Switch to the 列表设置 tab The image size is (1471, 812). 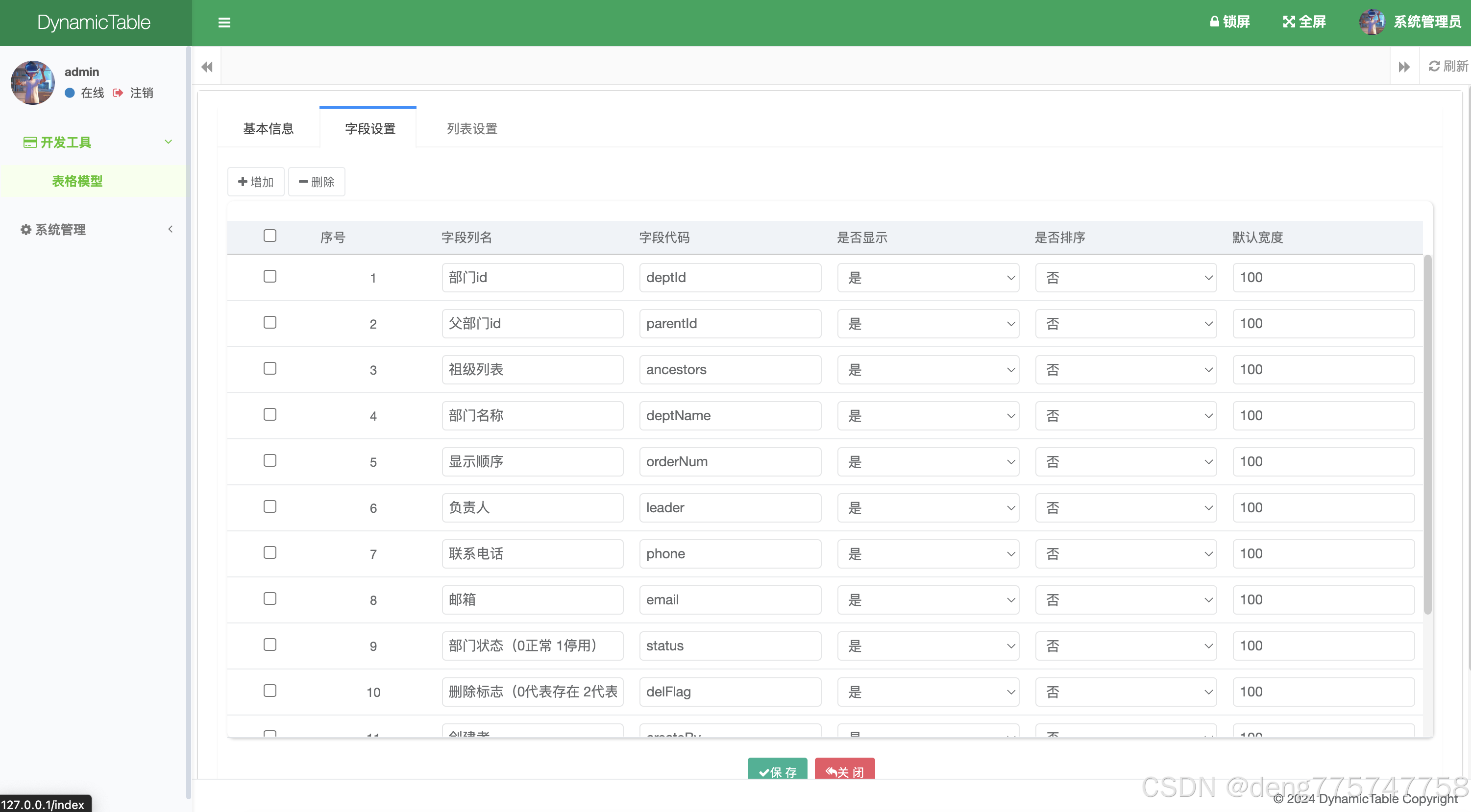pyautogui.click(x=472, y=128)
